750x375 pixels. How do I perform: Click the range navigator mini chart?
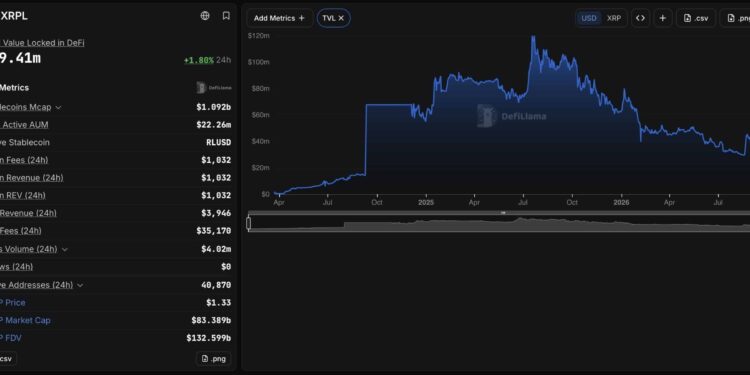499,224
